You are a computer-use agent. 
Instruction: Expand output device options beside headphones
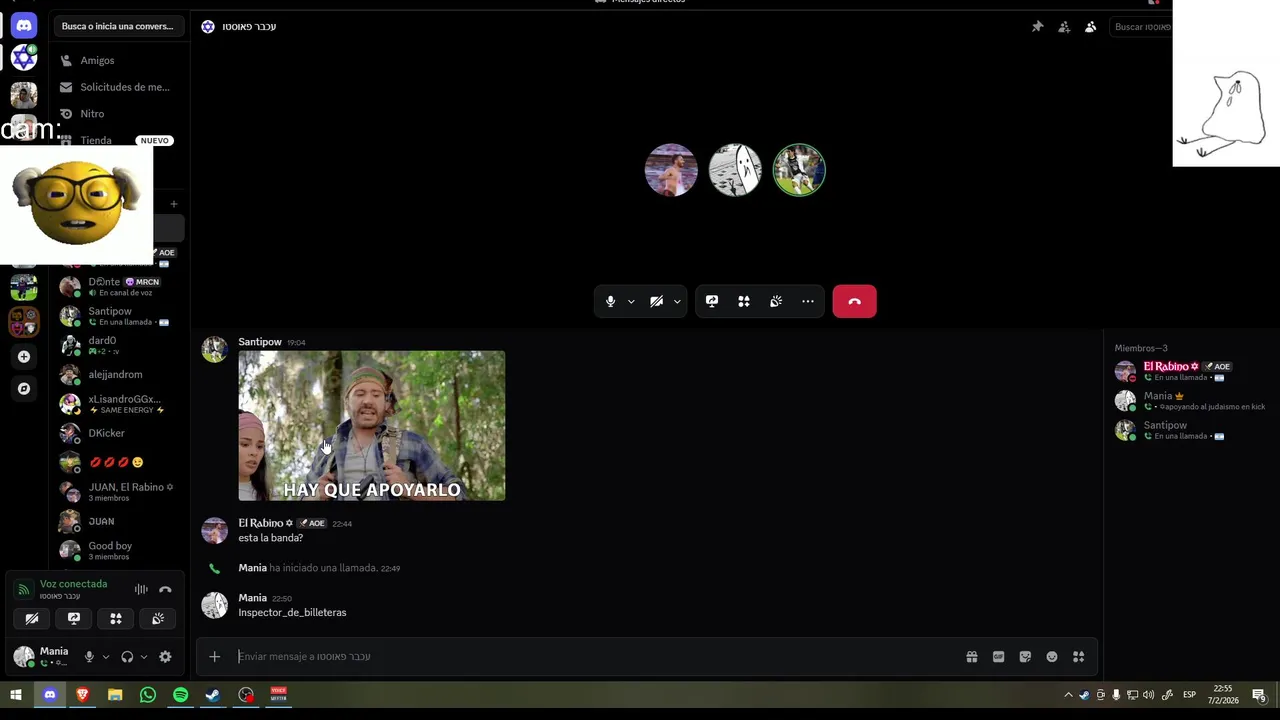(143, 657)
